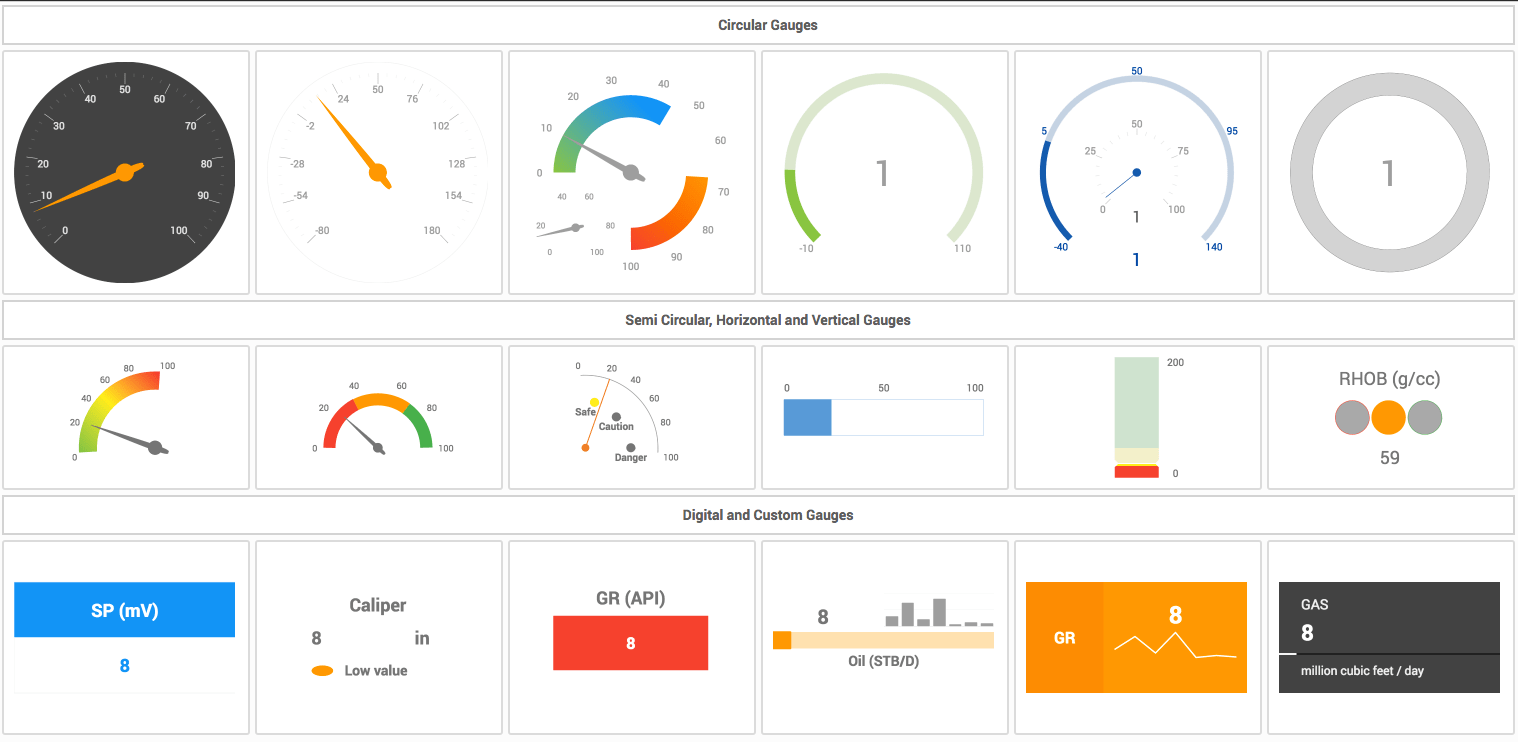Click the green segment of the red-orange-green gauge
The height and width of the screenshot is (742, 1518).
(421, 425)
